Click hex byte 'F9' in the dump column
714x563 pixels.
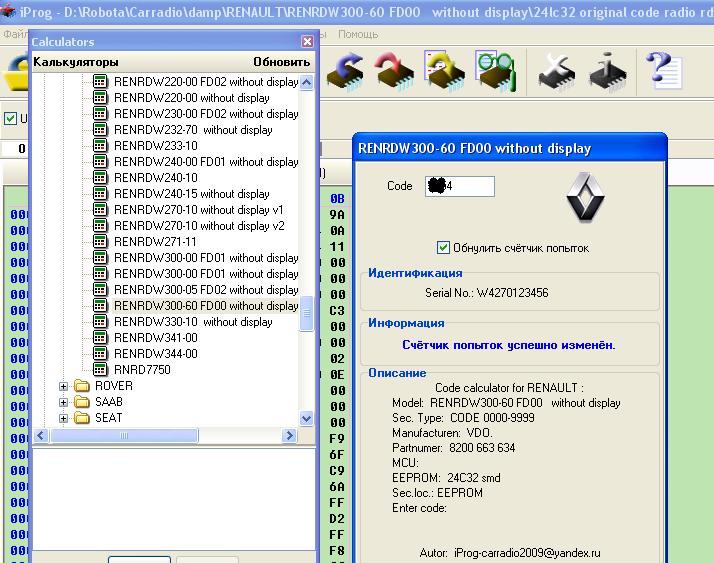point(337,439)
